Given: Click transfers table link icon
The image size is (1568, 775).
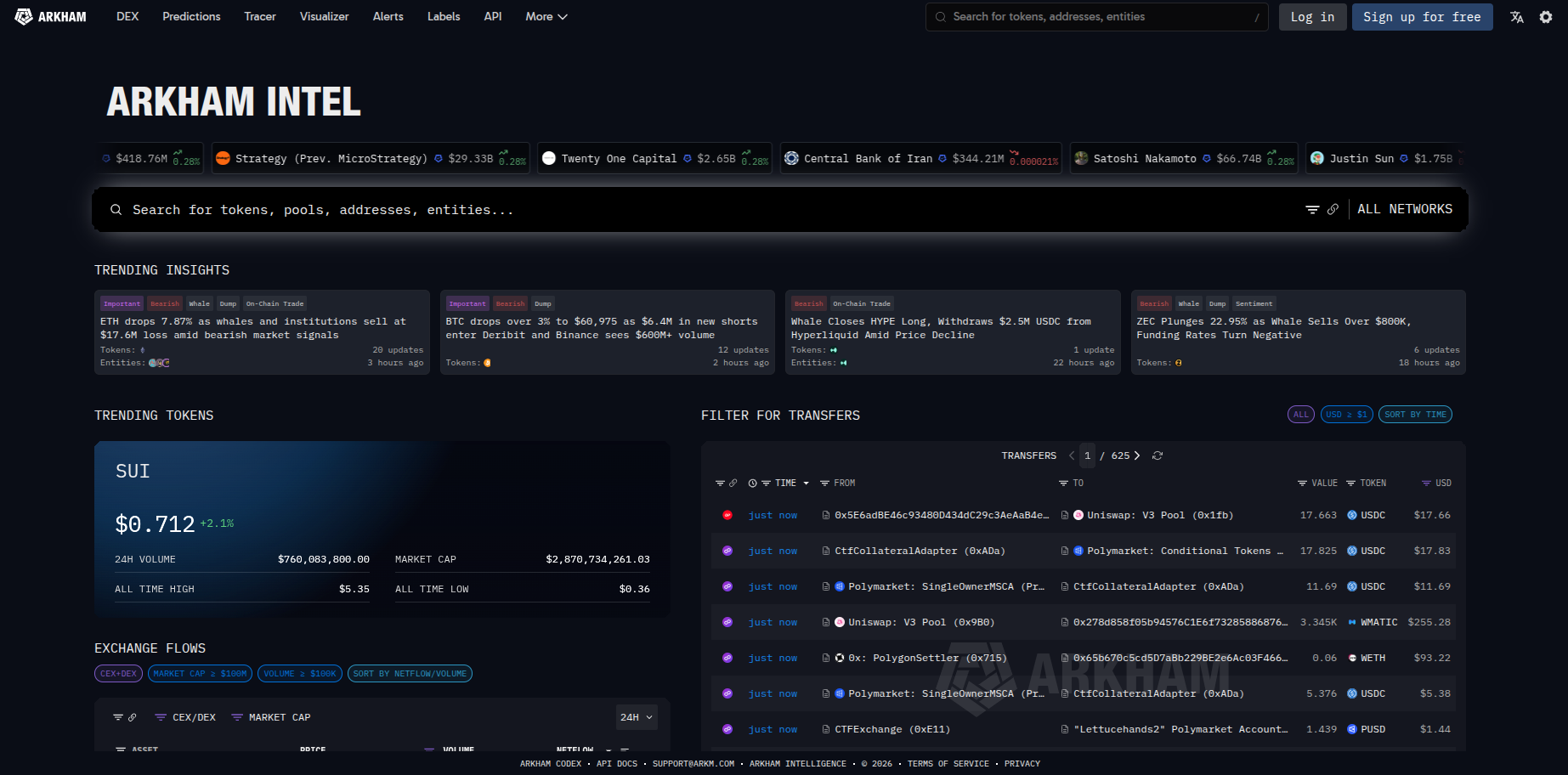Looking at the screenshot, I should pyautogui.click(x=733, y=483).
